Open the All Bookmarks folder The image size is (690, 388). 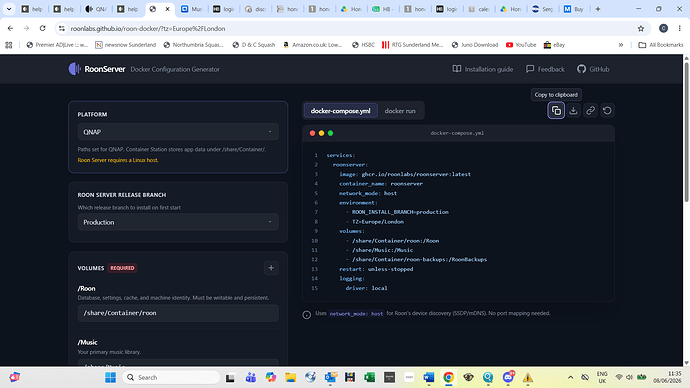(661, 45)
